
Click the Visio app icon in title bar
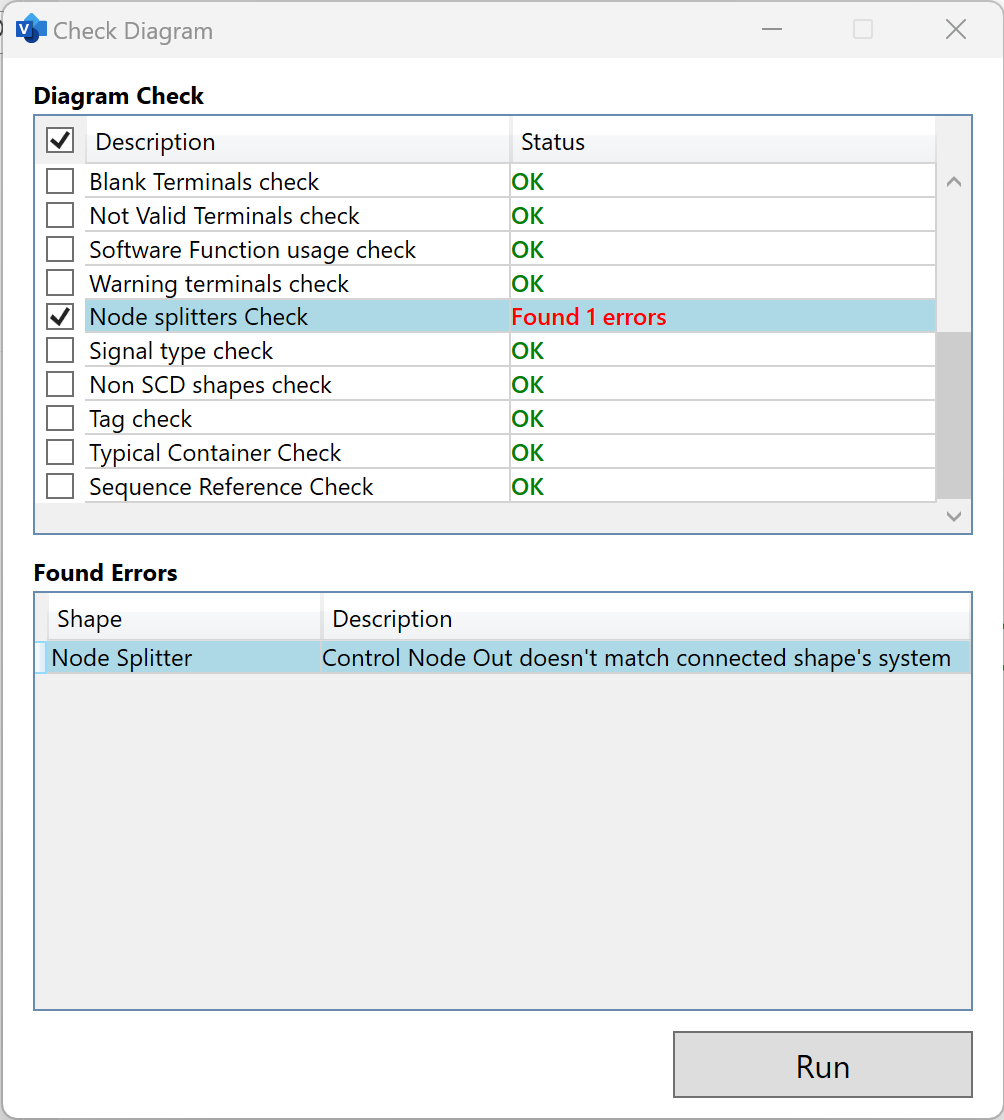(x=31, y=29)
